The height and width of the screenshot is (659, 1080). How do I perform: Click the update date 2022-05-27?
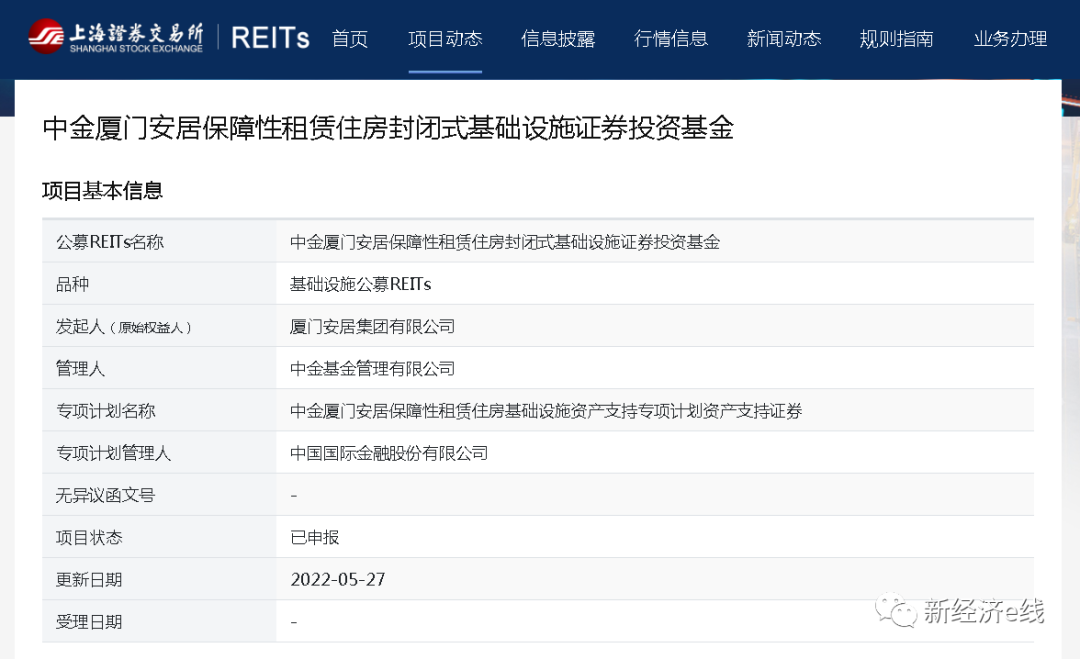[338, 579]
